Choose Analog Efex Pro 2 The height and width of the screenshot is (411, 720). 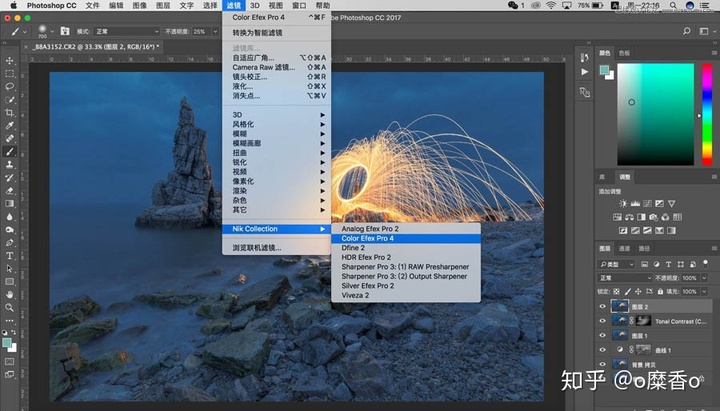pyautogui.click(x=406, y=229)
